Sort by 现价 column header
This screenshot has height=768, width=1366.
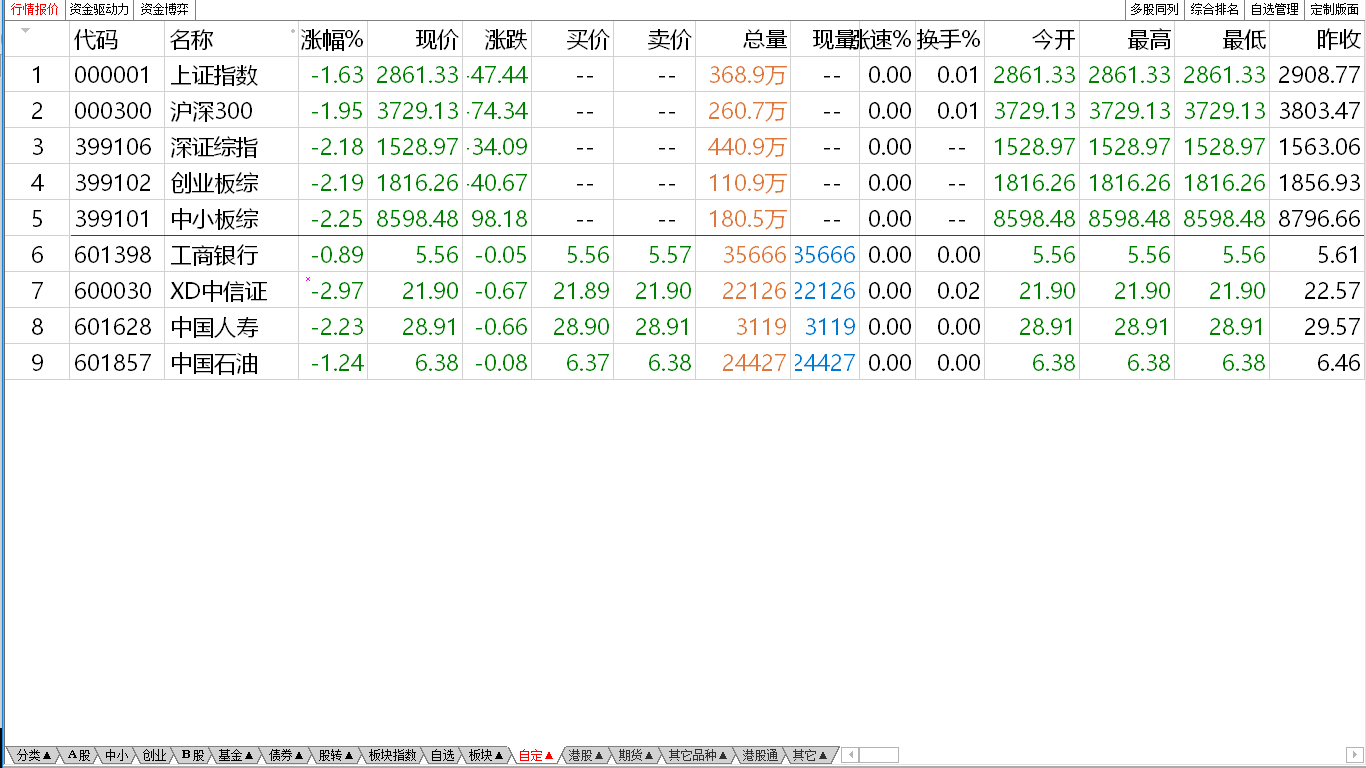(437, 40)
